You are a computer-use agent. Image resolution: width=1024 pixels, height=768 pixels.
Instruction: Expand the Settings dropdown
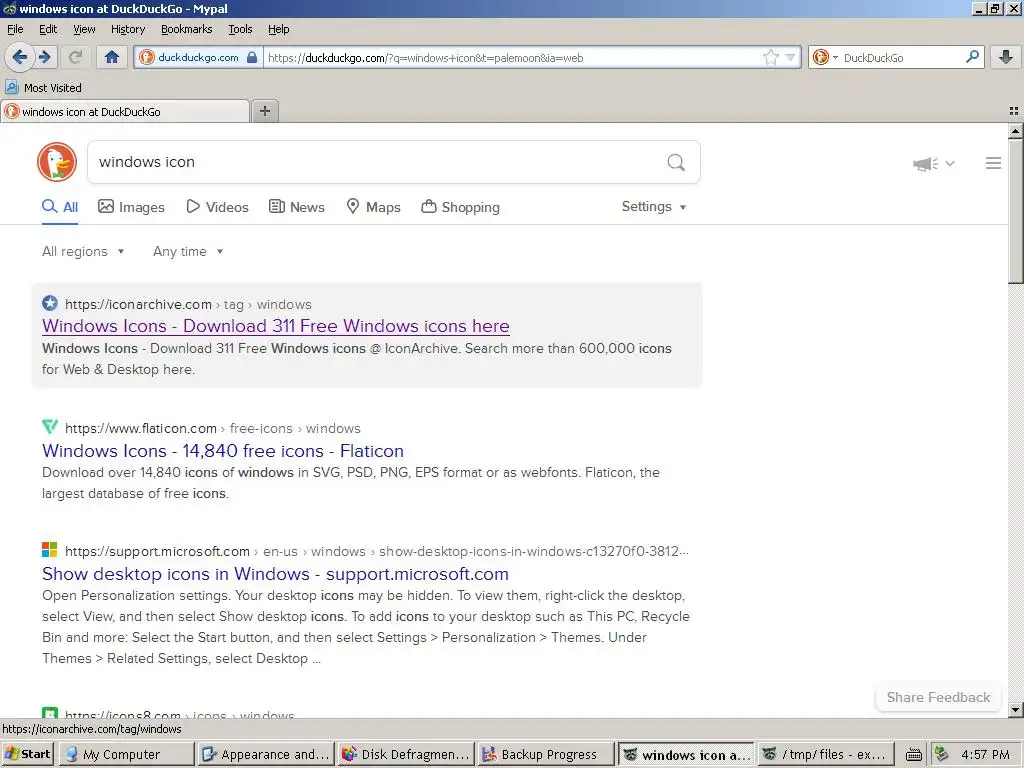[654, 206]
